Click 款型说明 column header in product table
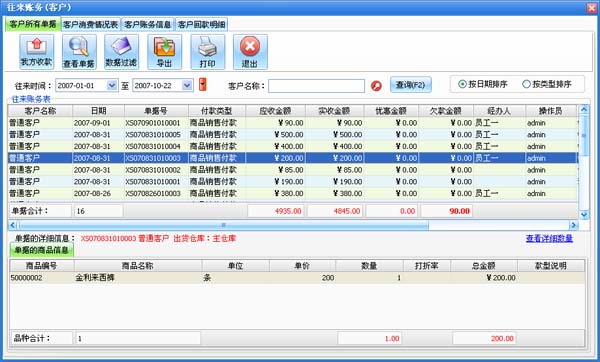The width and height of the screenshot is (600, 362). pyautogui.click(x=551, y=266)
